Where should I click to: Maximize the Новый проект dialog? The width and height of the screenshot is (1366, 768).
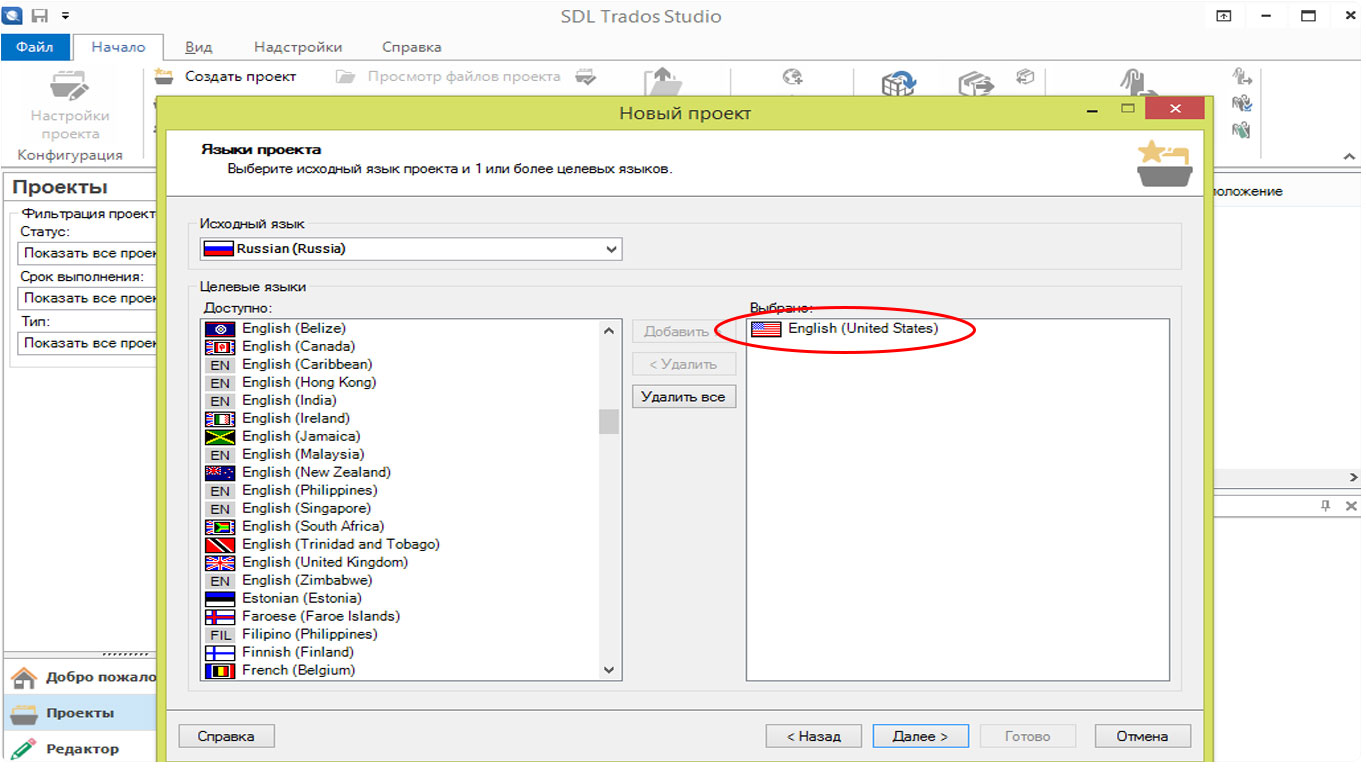click(1128, 108)
